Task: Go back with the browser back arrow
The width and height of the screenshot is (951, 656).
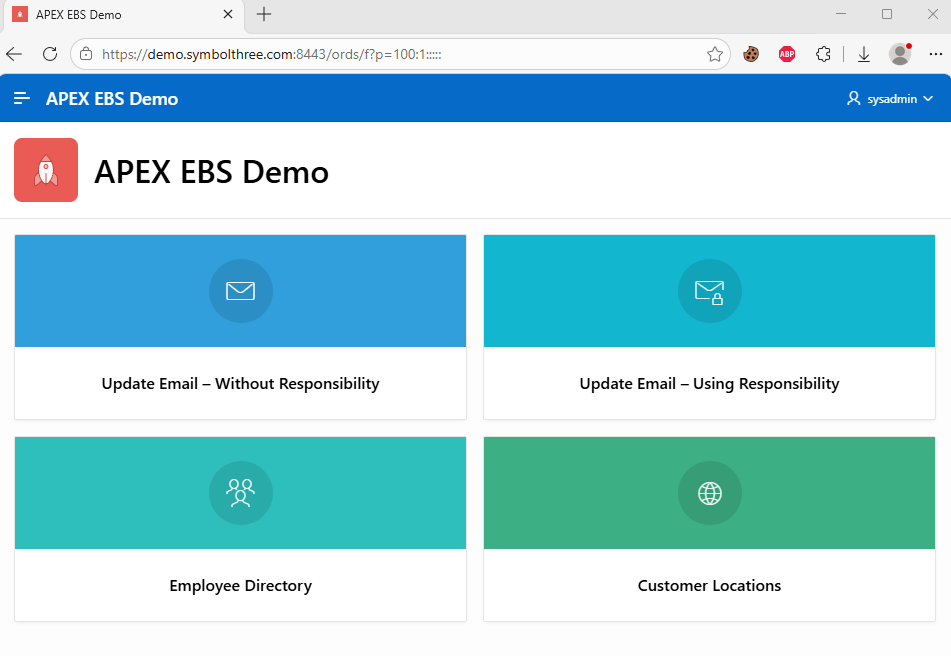Action: click(x=14, y=54)
